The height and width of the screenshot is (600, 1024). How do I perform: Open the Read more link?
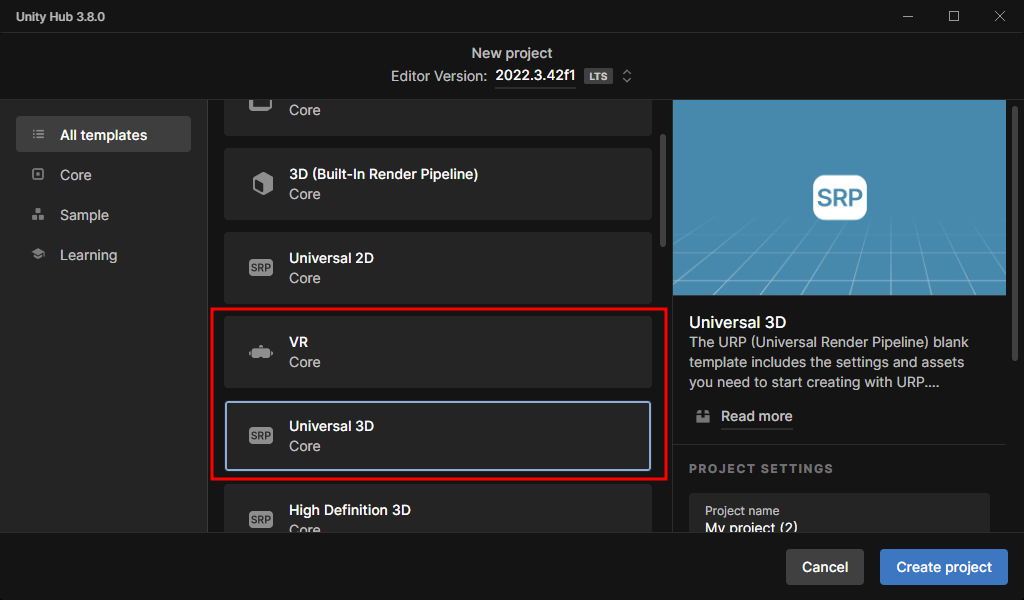756,417
